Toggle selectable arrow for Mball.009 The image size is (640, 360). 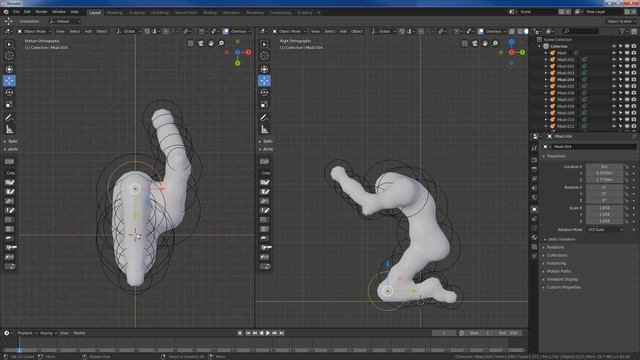tap(620, 113)
